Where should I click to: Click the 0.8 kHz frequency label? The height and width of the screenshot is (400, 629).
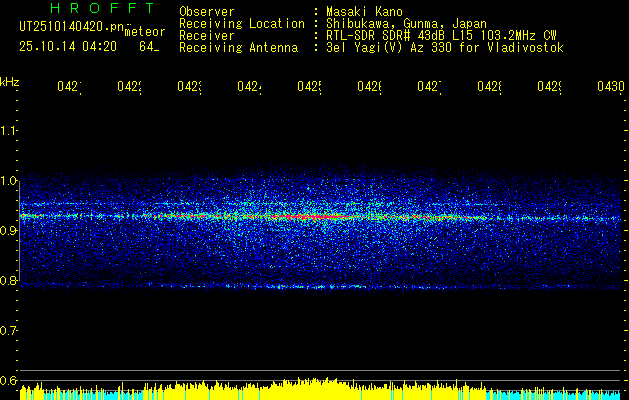pyautogui.click(x=8, y=281)
